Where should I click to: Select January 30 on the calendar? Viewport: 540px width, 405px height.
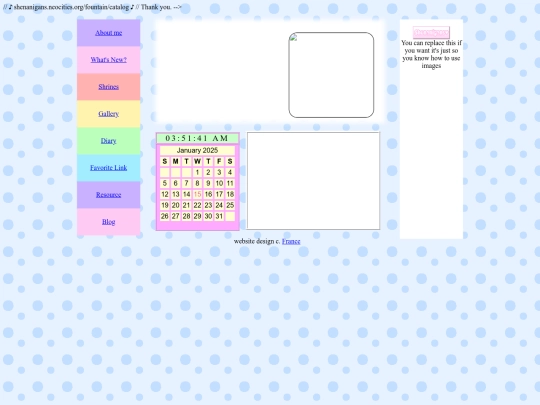click(208, 216)
